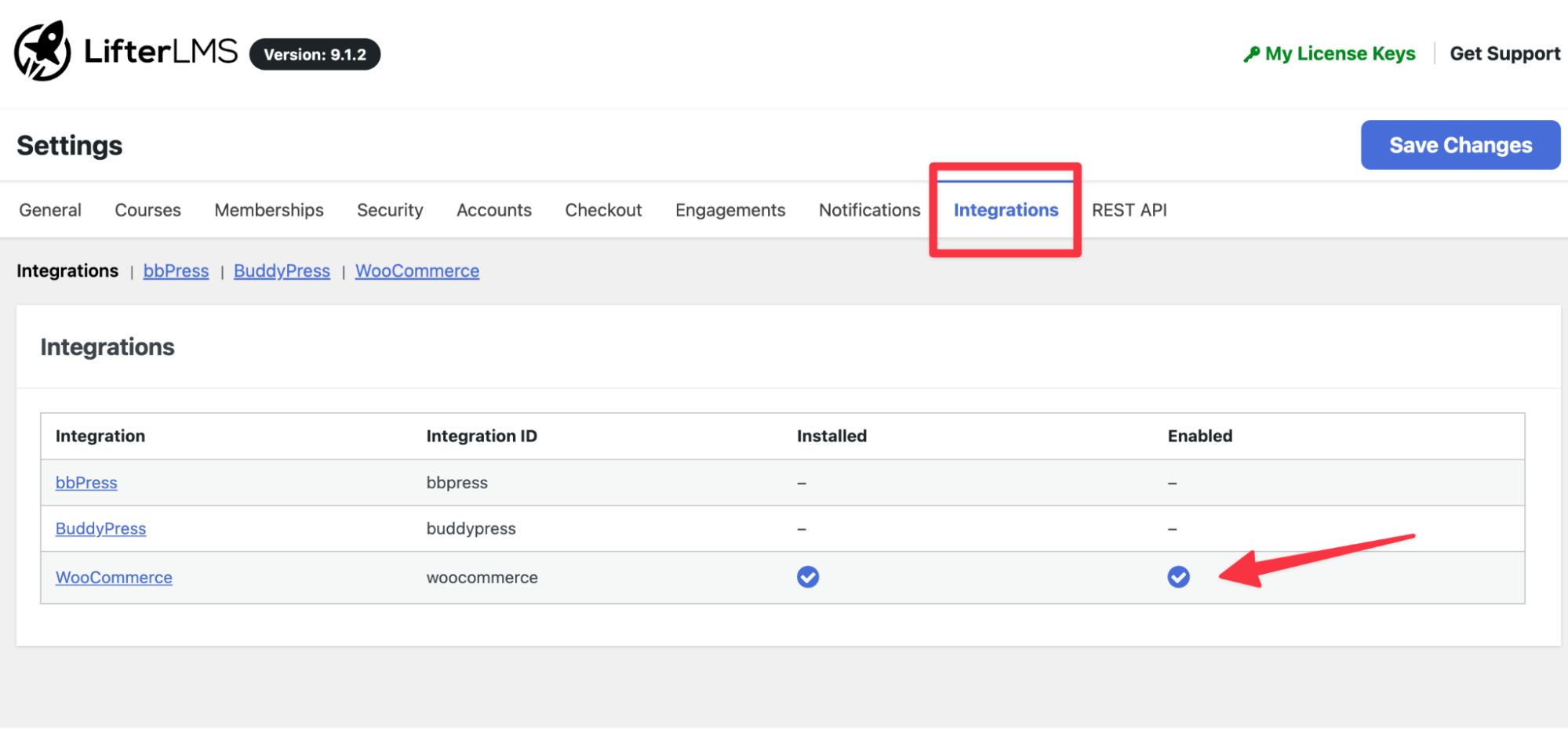Click the LifterLMS rocket logo icon
Image resolution: width=1568 pixels, height=729 pixels.
[x=42, y=52]
